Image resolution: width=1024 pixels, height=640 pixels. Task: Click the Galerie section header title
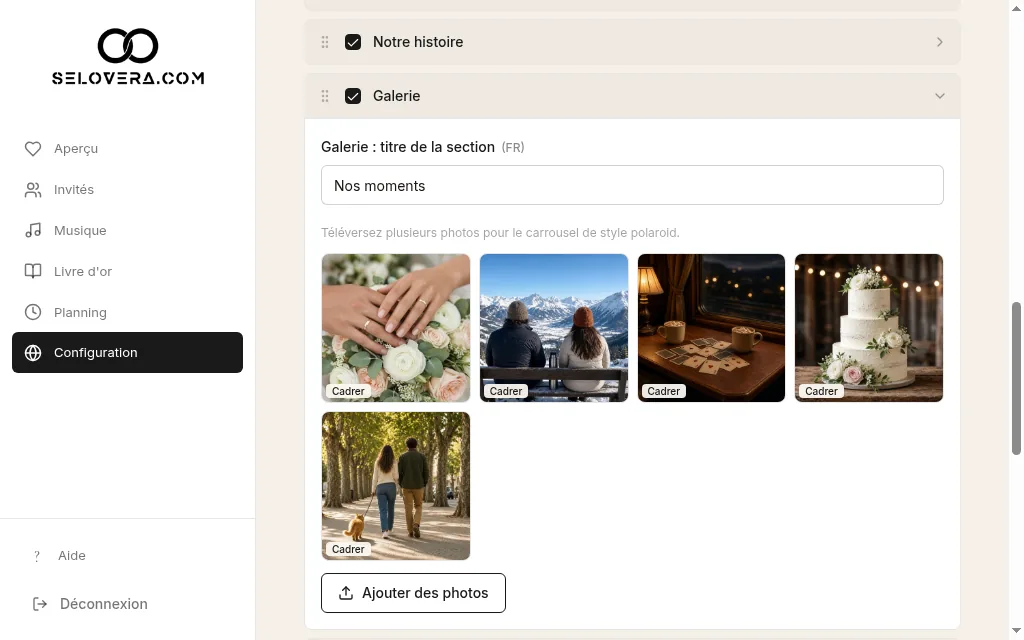[396, 96]
